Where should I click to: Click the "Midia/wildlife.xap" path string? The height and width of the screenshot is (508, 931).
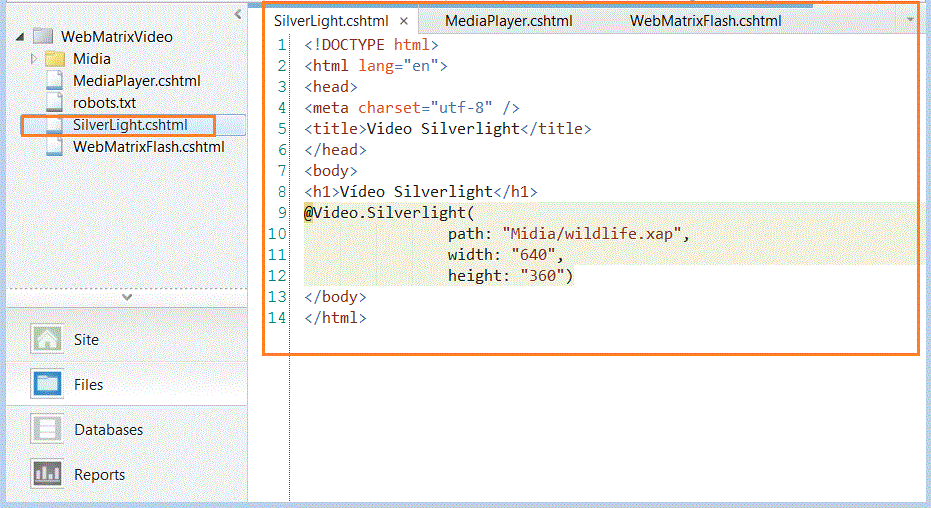[592, 234]
